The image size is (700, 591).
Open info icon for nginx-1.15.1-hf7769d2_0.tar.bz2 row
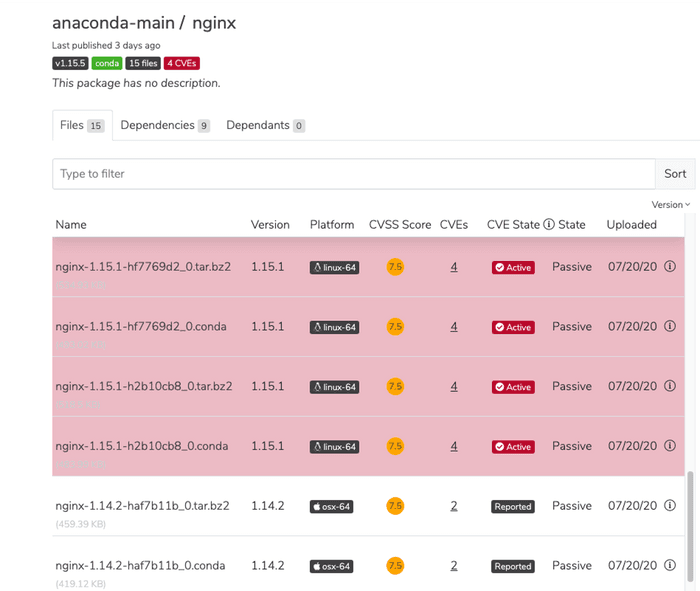(670, 266)
